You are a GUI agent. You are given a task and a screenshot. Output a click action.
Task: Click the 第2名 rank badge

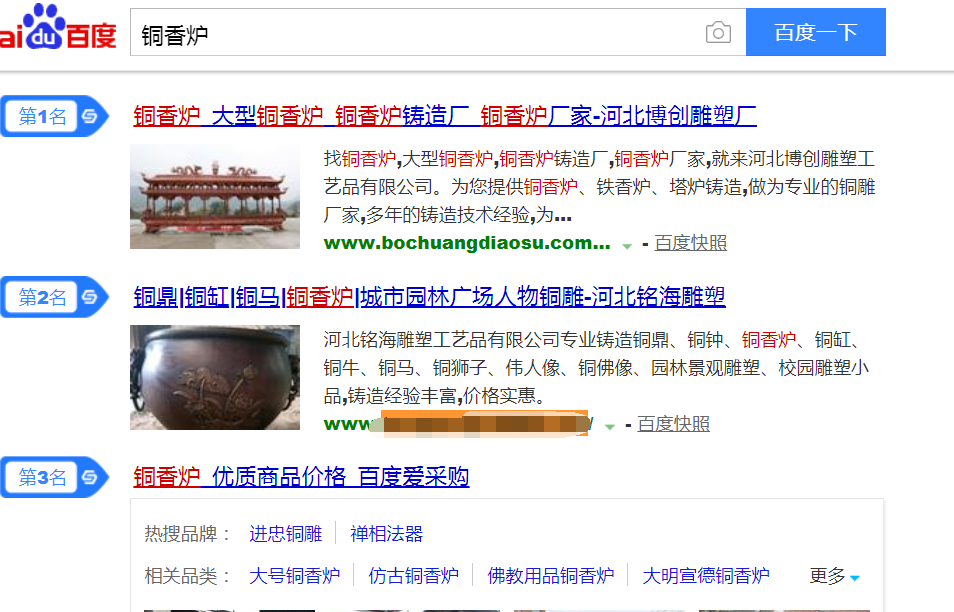(x=54, y=297)
